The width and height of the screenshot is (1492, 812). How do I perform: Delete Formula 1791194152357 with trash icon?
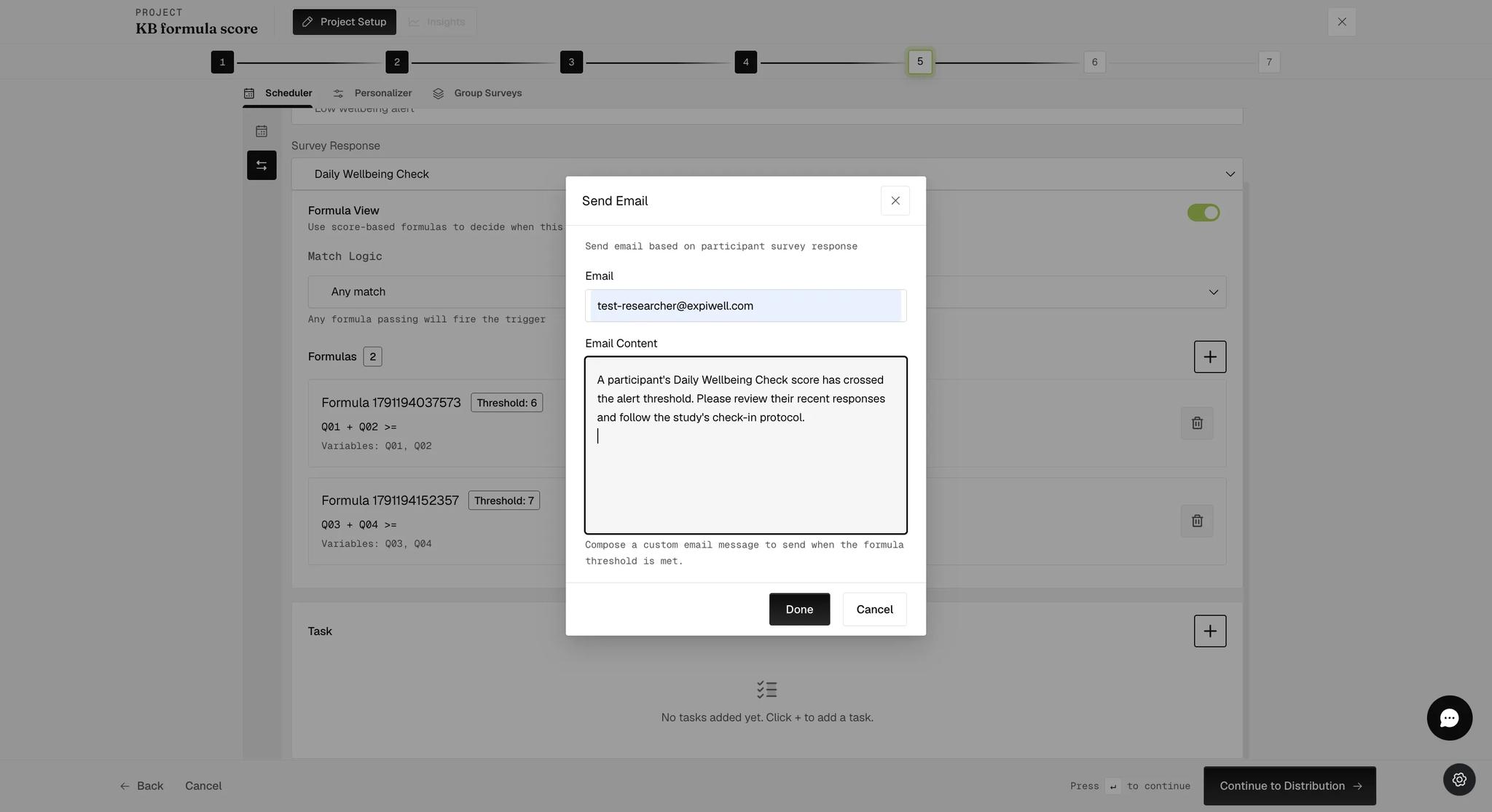click(1196, 521)
